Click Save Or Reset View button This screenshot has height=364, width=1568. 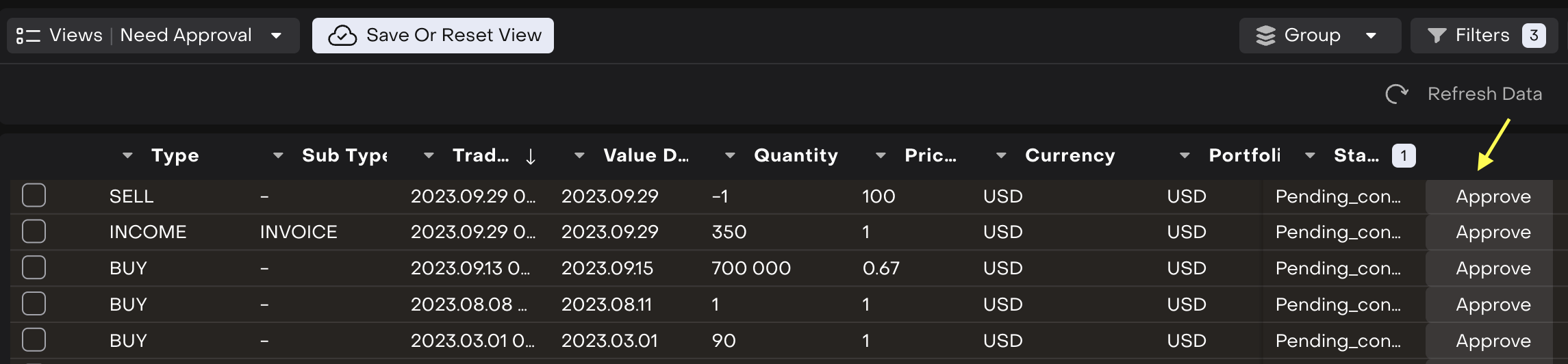[x=433, y=36]
